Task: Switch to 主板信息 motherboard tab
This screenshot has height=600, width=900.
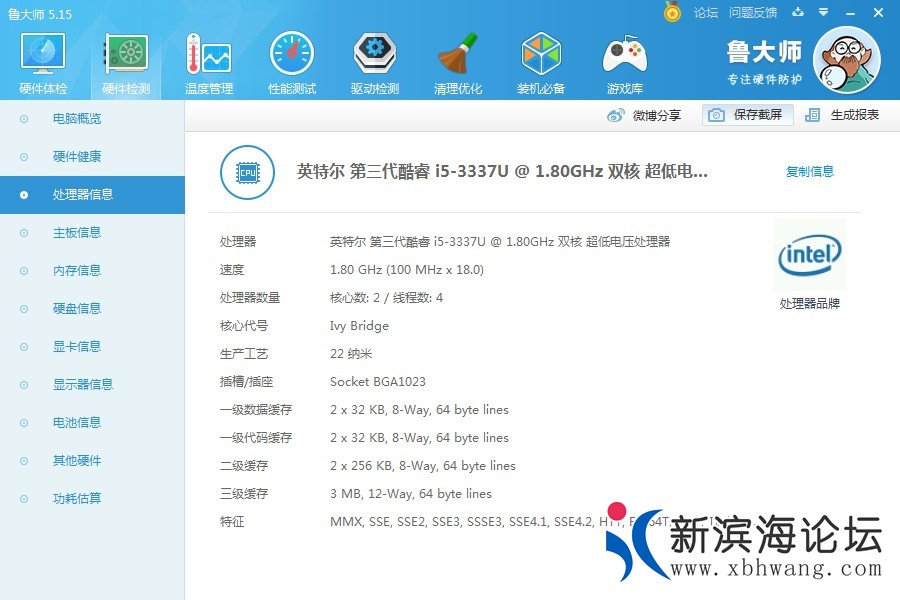Action: (77, 233)
